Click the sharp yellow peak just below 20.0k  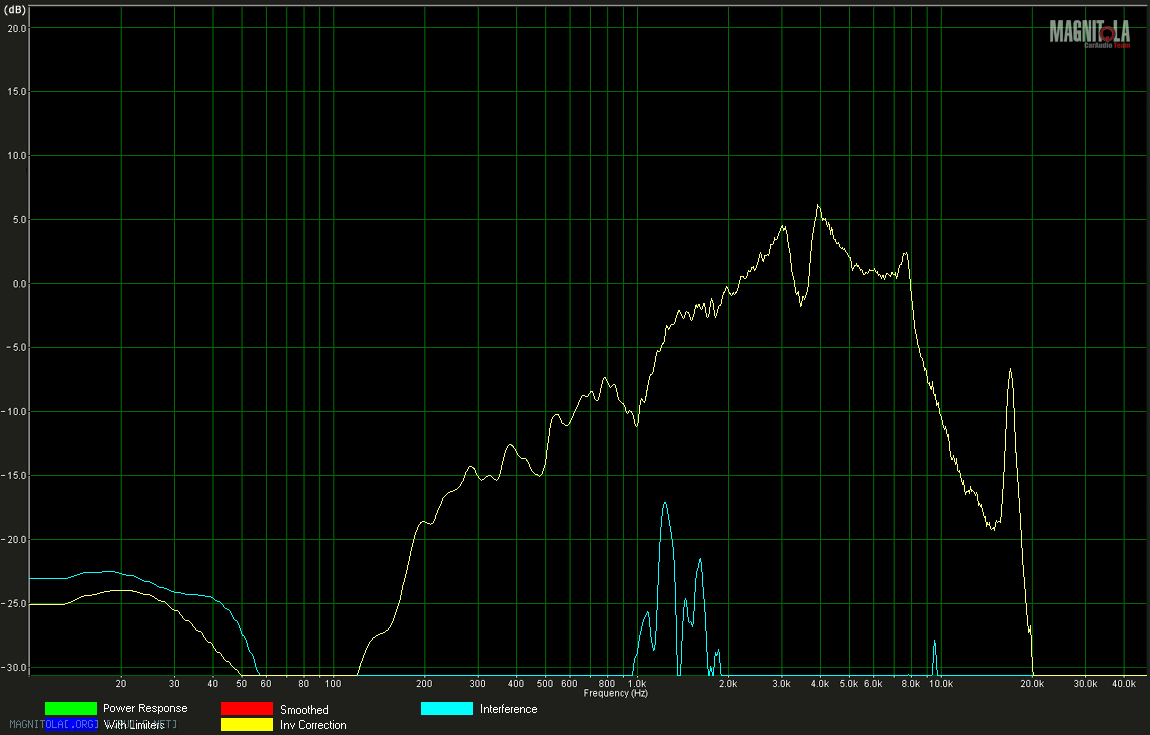[x=1011, y=369]
